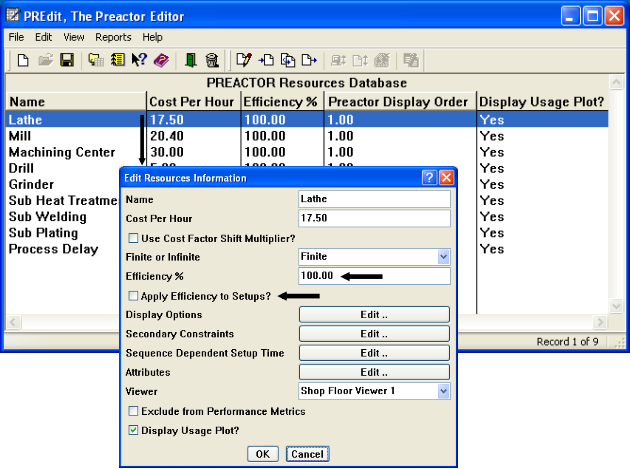This screenshot has height=469, width=630.
Task: Click Edit button for Secondary Constraints
Action: click(x=374, y=334)
